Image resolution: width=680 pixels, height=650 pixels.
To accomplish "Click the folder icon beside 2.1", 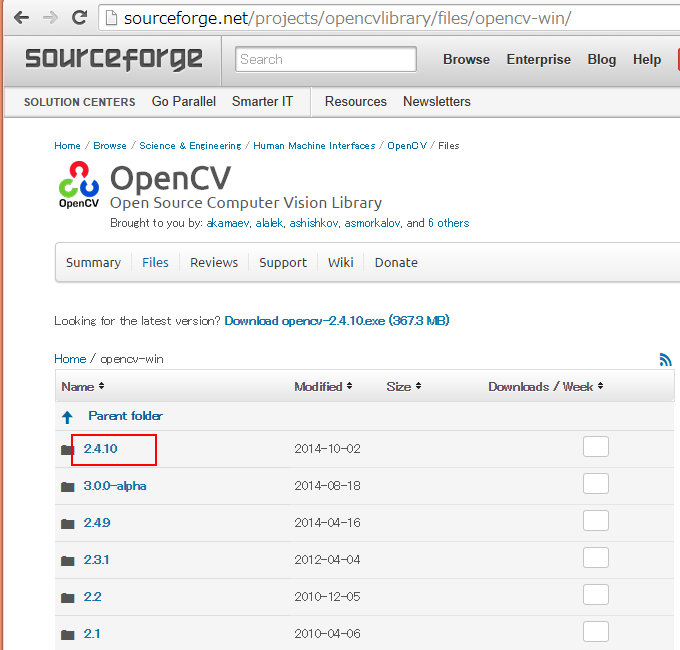I will pyautogui.click(x=67, y=635).
